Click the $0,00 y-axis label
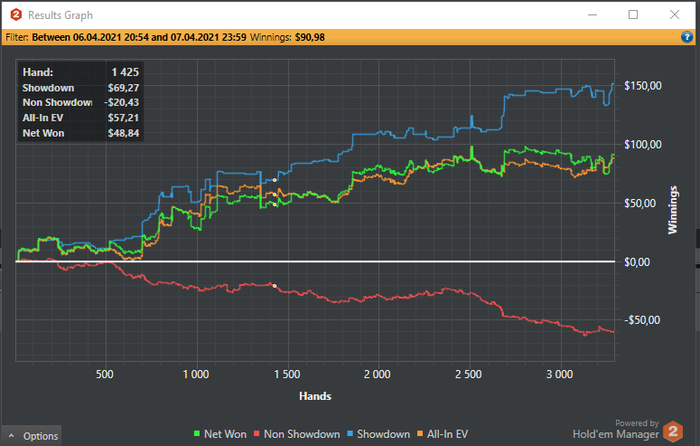The image size is (700, 446). [x=637, y=262]
